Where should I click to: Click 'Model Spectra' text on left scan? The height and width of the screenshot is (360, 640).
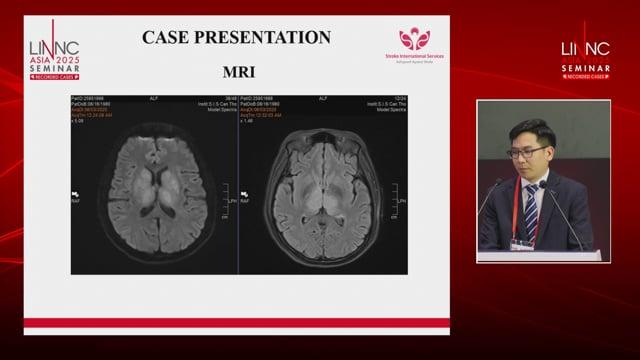[x=222, y=110]
